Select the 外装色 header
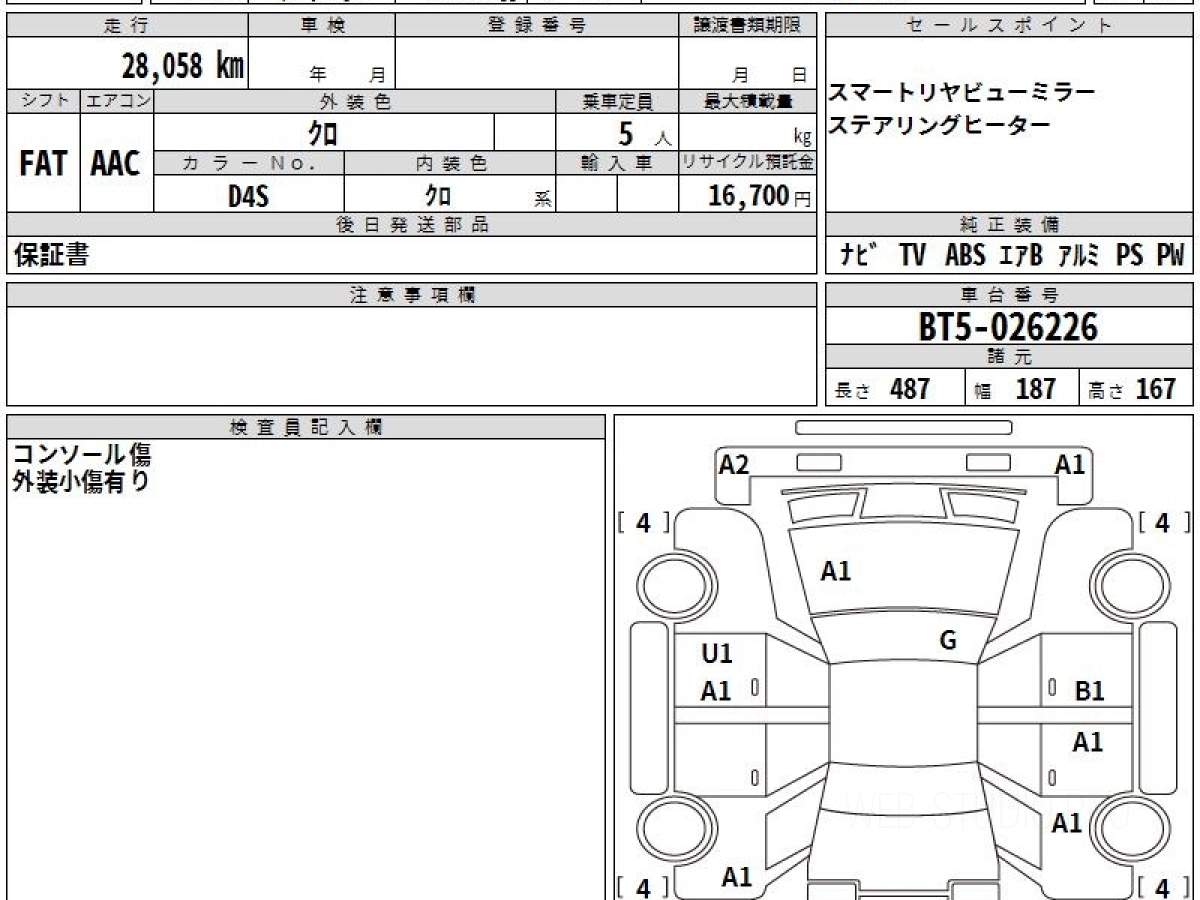This screenshot has height=900, width=1200. click(355, 101)
